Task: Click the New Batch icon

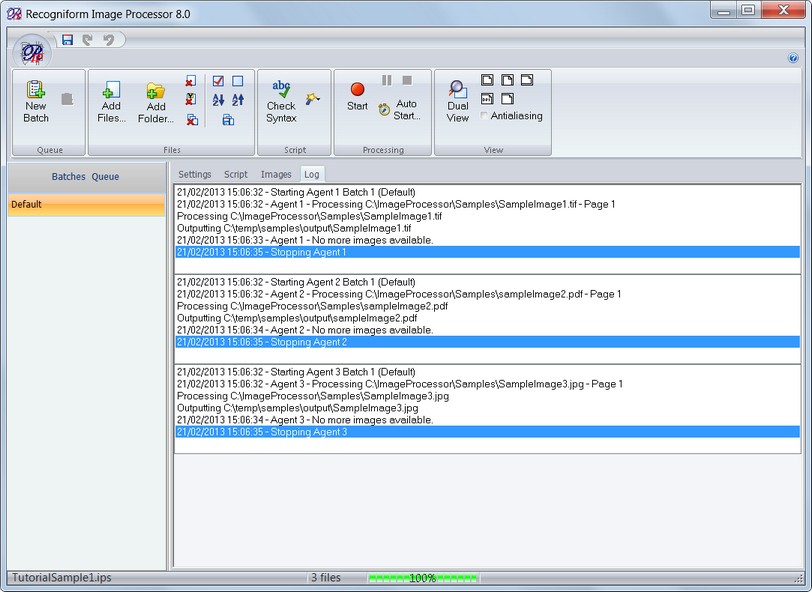Action: [x=36, y=102]
